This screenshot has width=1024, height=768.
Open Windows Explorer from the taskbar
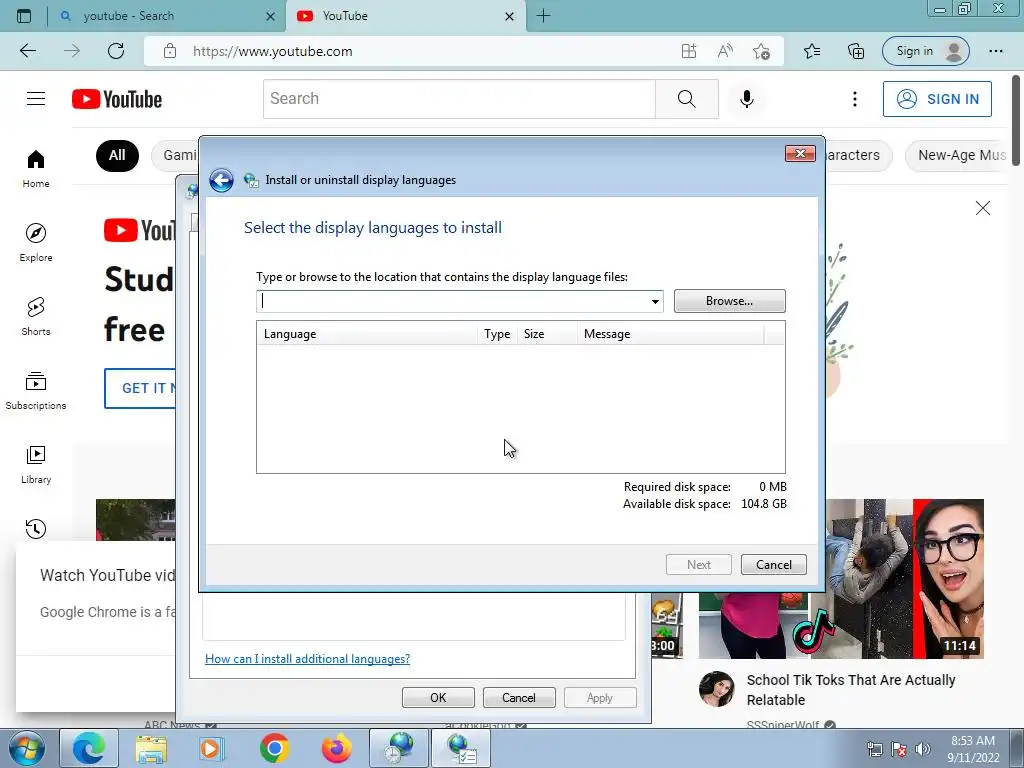(152, 748)
